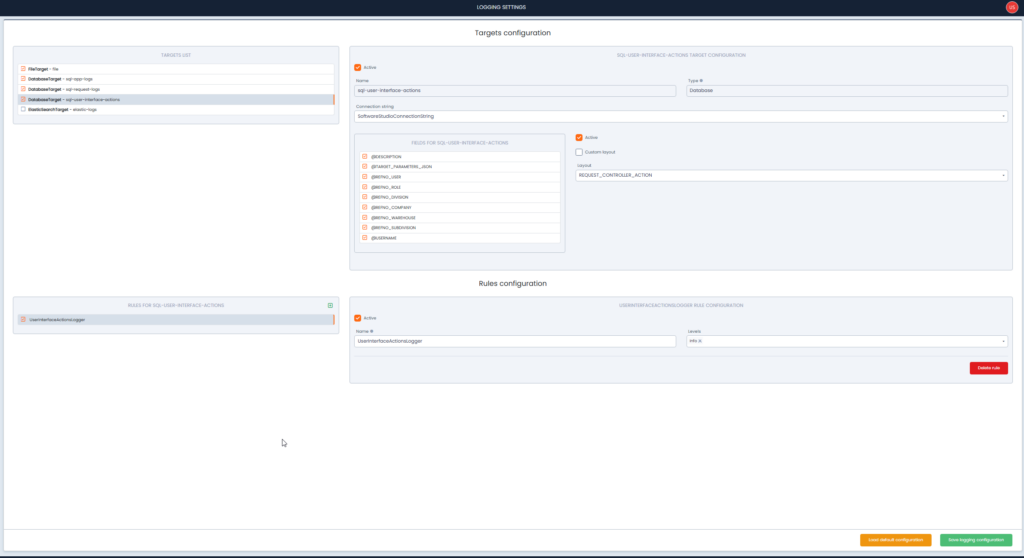
Task: Select the sql-user-interface-actions target row
Action: click(175, 100)
